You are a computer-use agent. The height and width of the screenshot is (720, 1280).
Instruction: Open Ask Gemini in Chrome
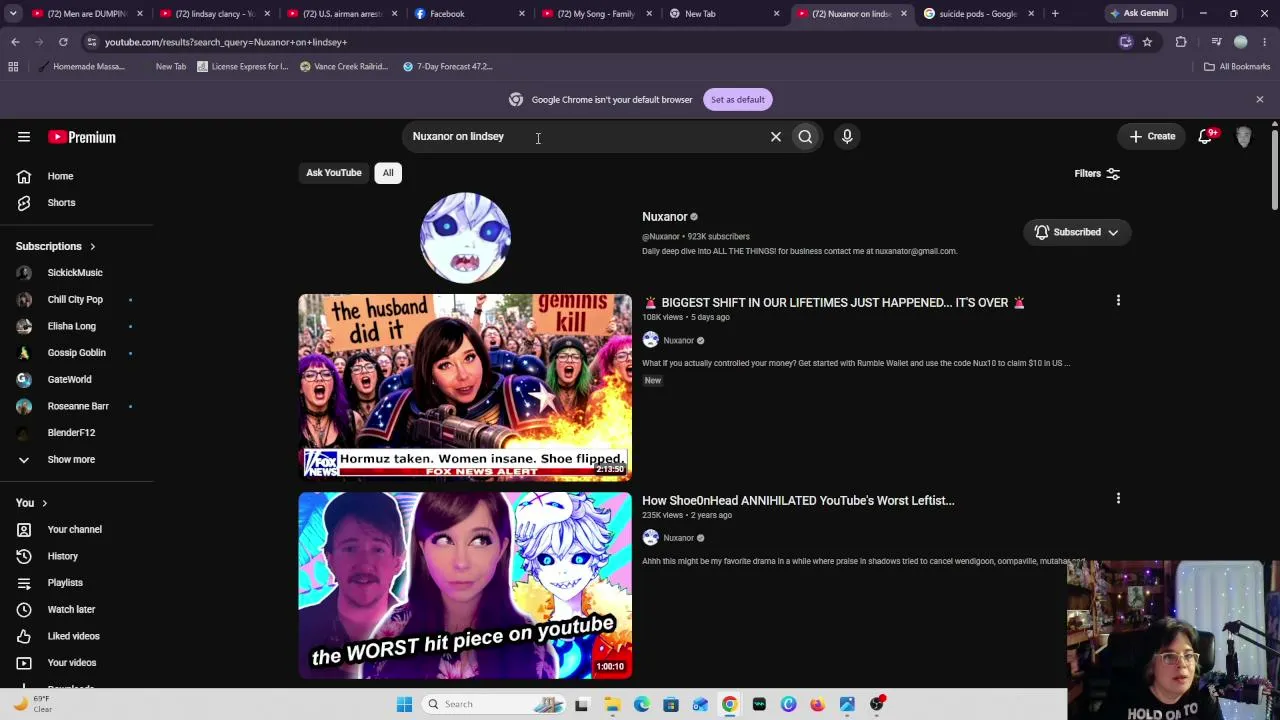click(1139, 13)
